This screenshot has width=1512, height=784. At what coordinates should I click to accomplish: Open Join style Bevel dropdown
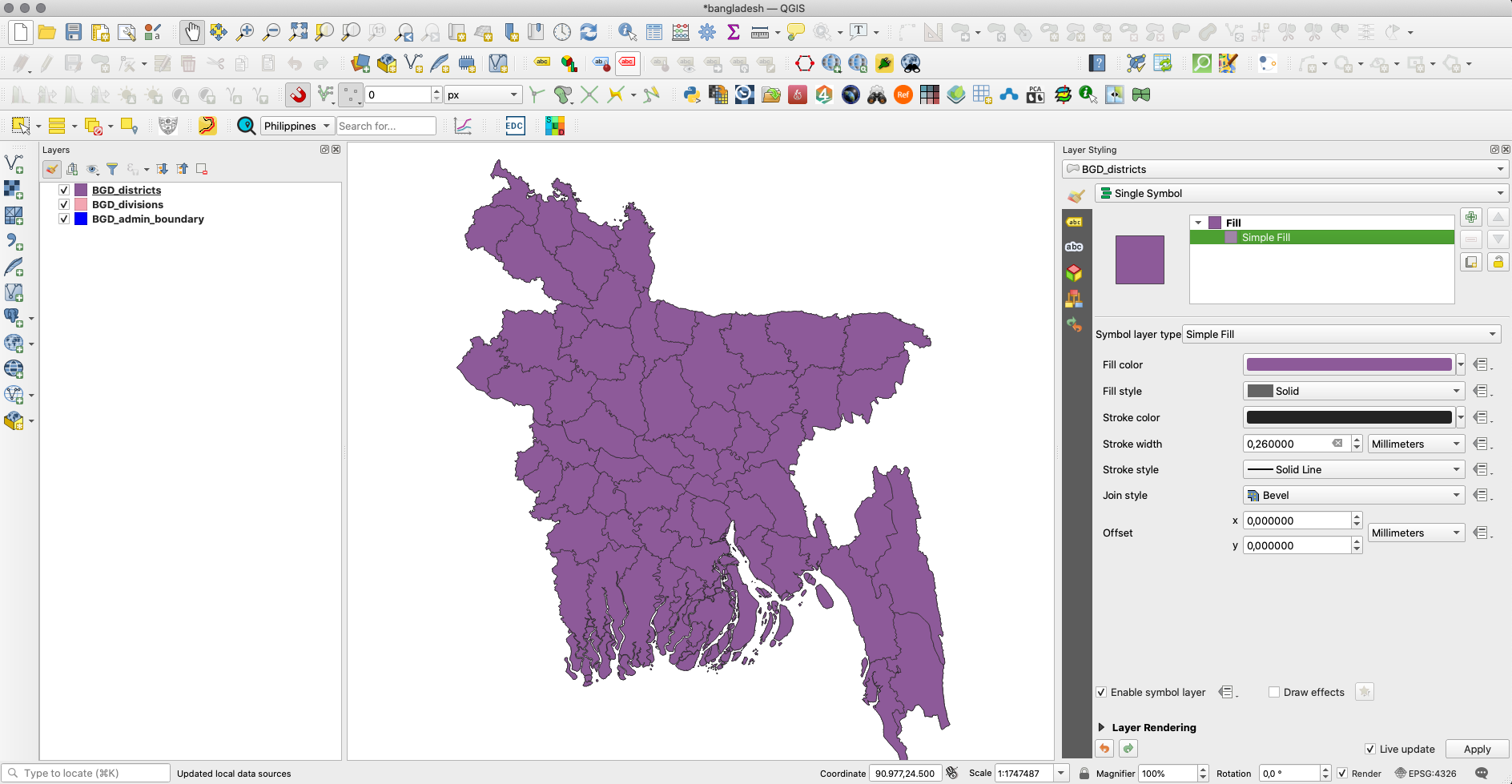click(x=1353, y=495)
